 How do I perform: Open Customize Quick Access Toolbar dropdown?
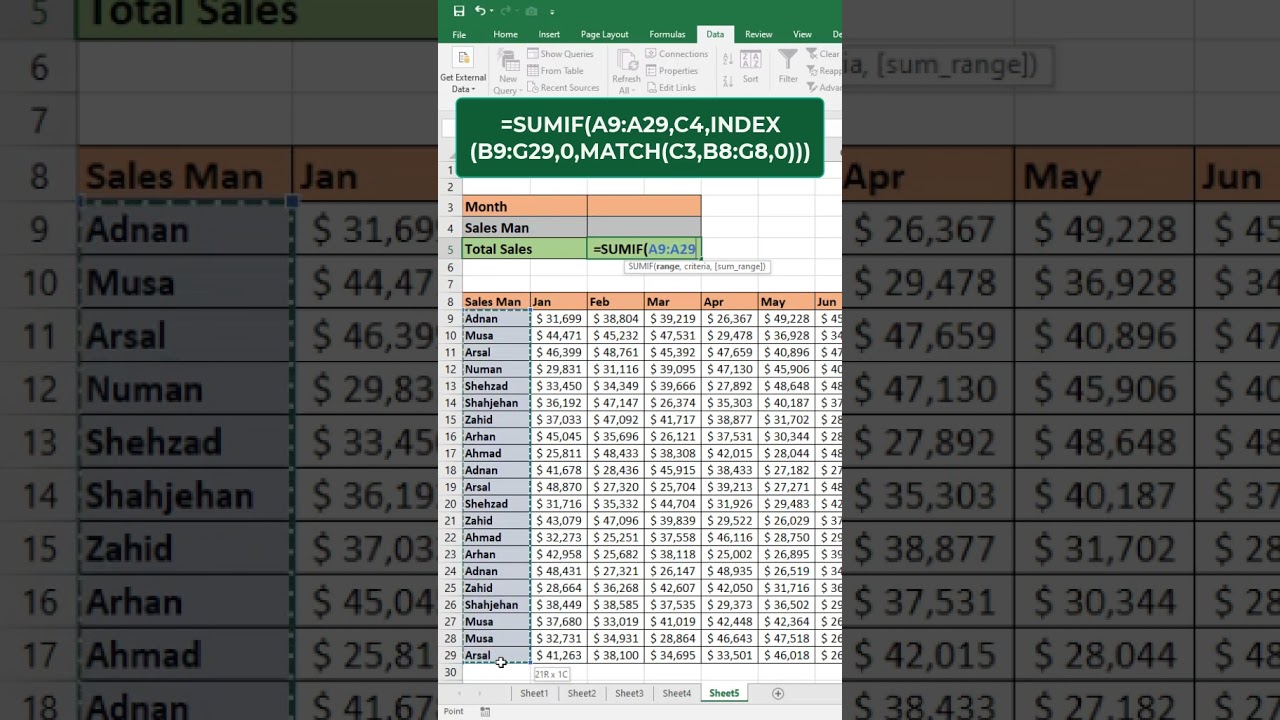(551, 12)
